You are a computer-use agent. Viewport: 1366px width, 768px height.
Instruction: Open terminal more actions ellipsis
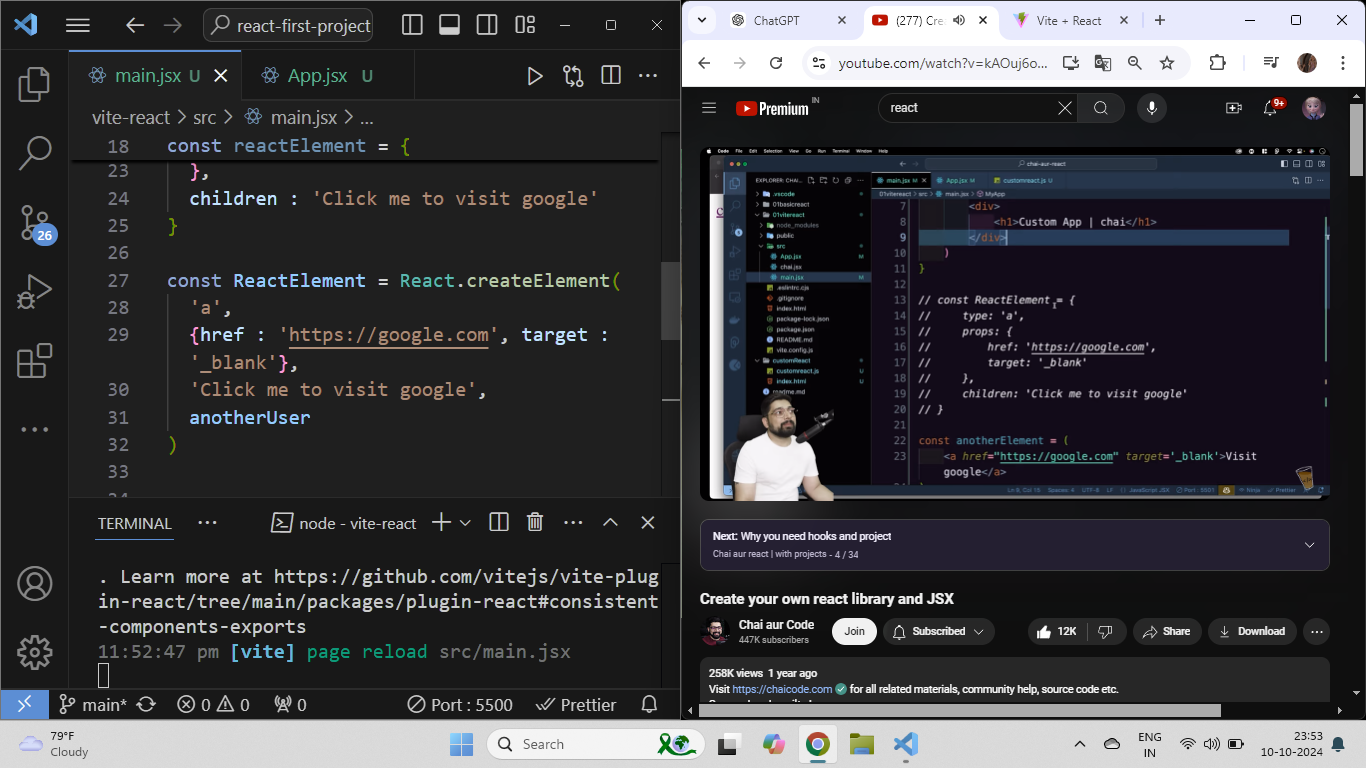[573, 522]
